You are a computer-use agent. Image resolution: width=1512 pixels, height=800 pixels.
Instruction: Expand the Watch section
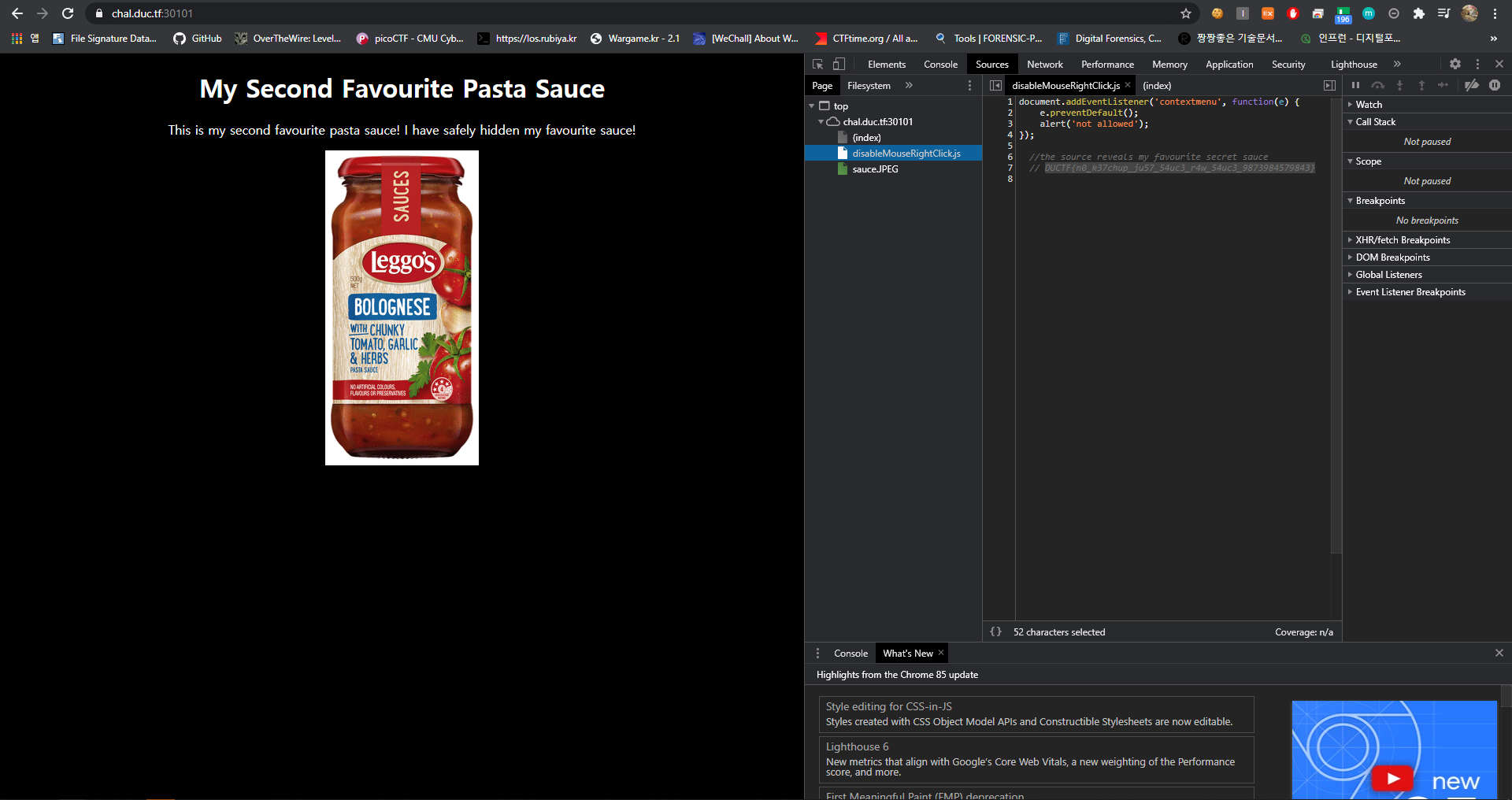pos(1426,105)
